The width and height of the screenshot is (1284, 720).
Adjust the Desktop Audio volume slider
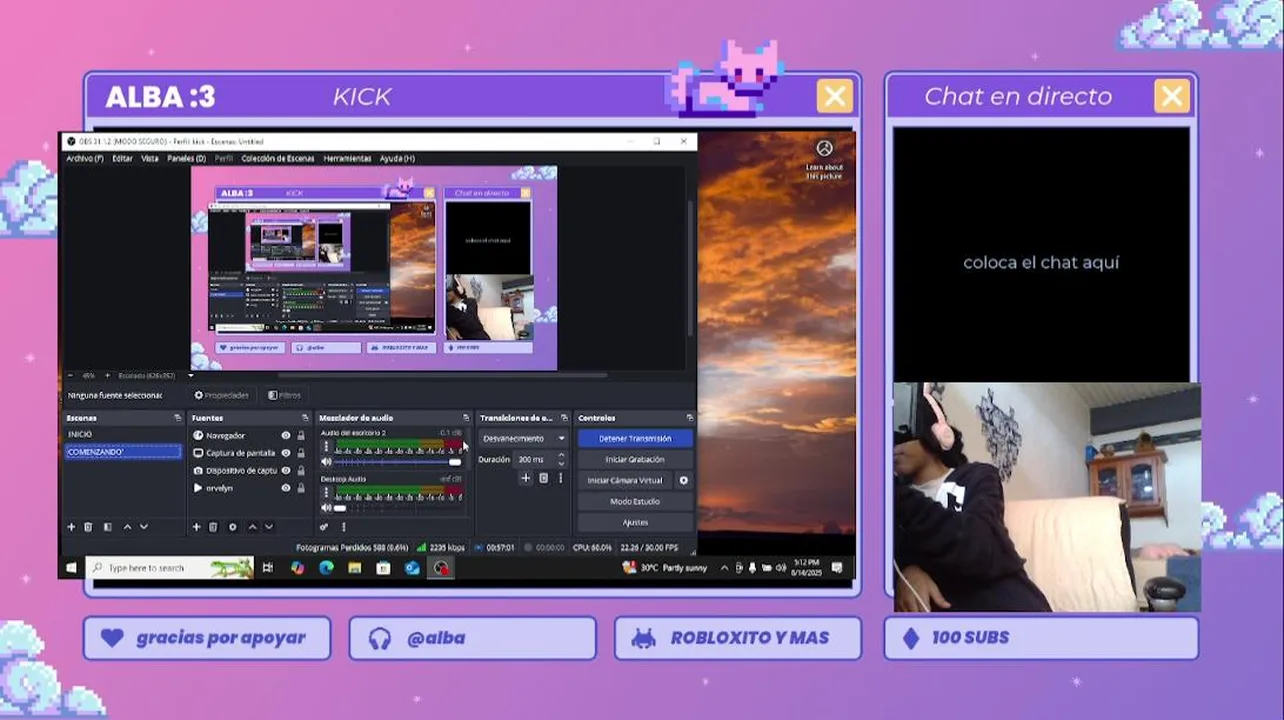pos(397,508)
